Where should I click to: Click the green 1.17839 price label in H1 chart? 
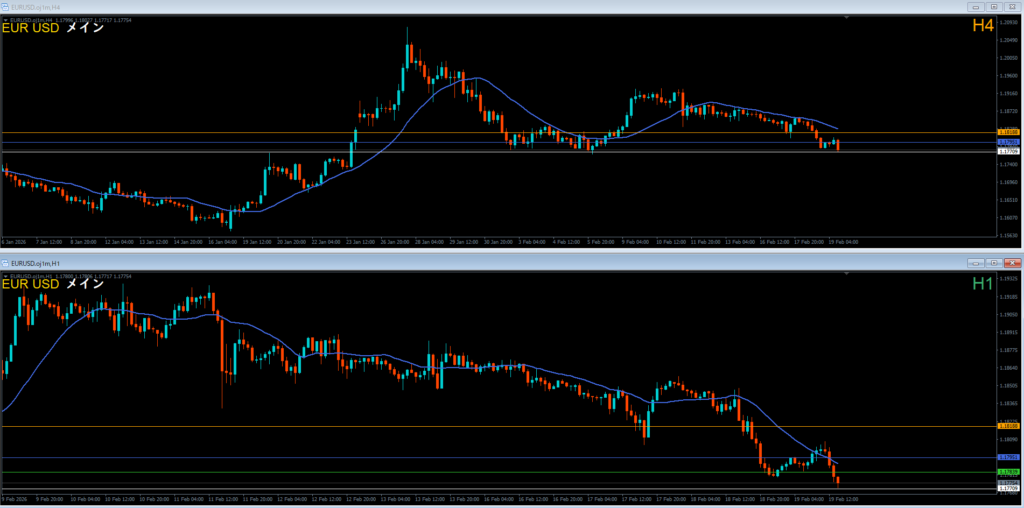[1009, 471]
